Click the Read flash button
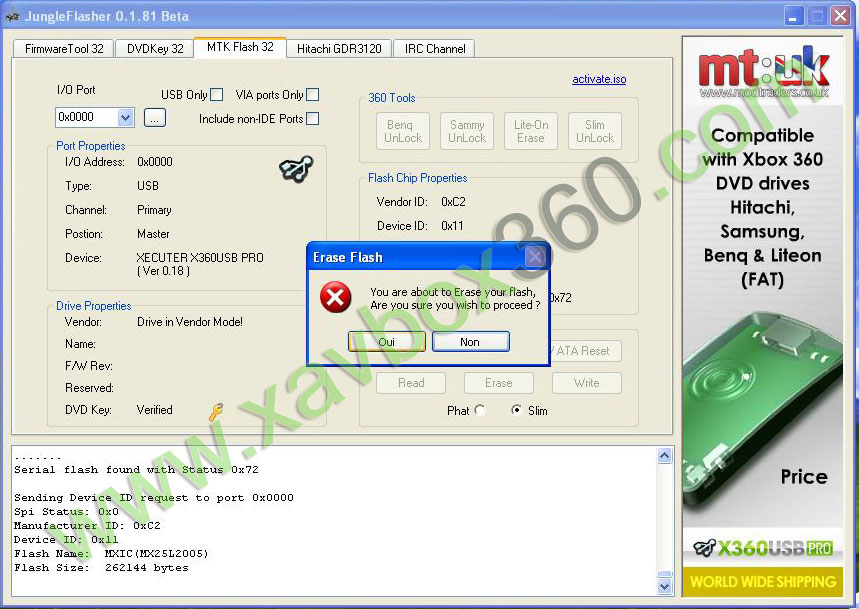This screenshot has width=859, height=609. (411, 383)
